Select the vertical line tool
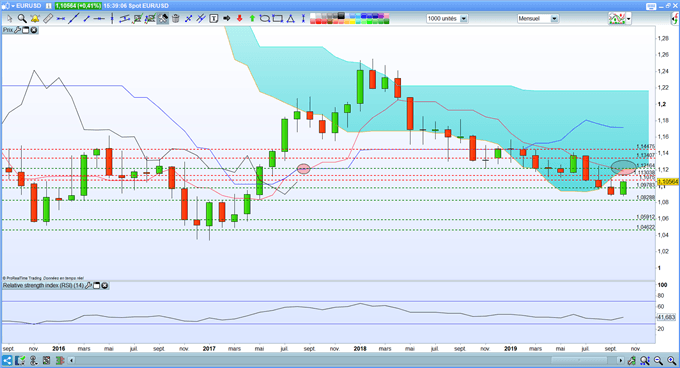Screen dimensions: 680x368 tap(112, 19)
